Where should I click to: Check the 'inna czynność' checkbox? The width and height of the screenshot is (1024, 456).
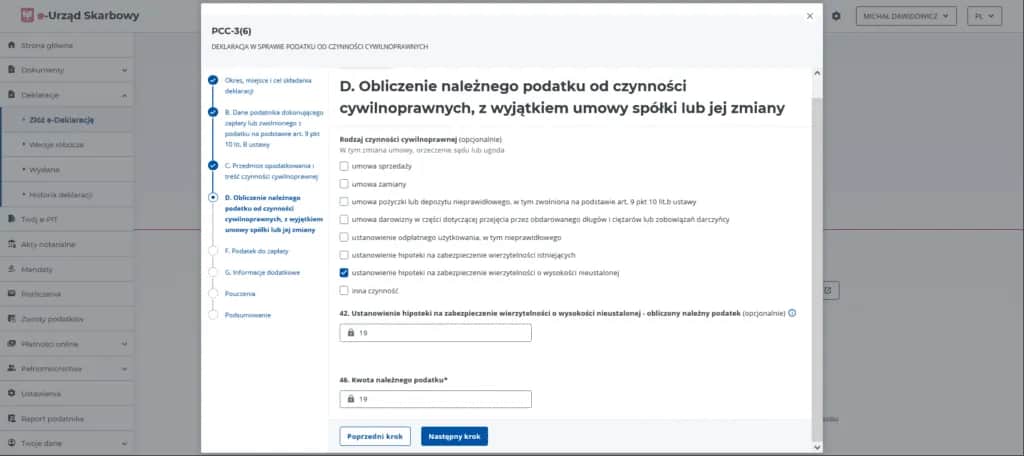344,290
